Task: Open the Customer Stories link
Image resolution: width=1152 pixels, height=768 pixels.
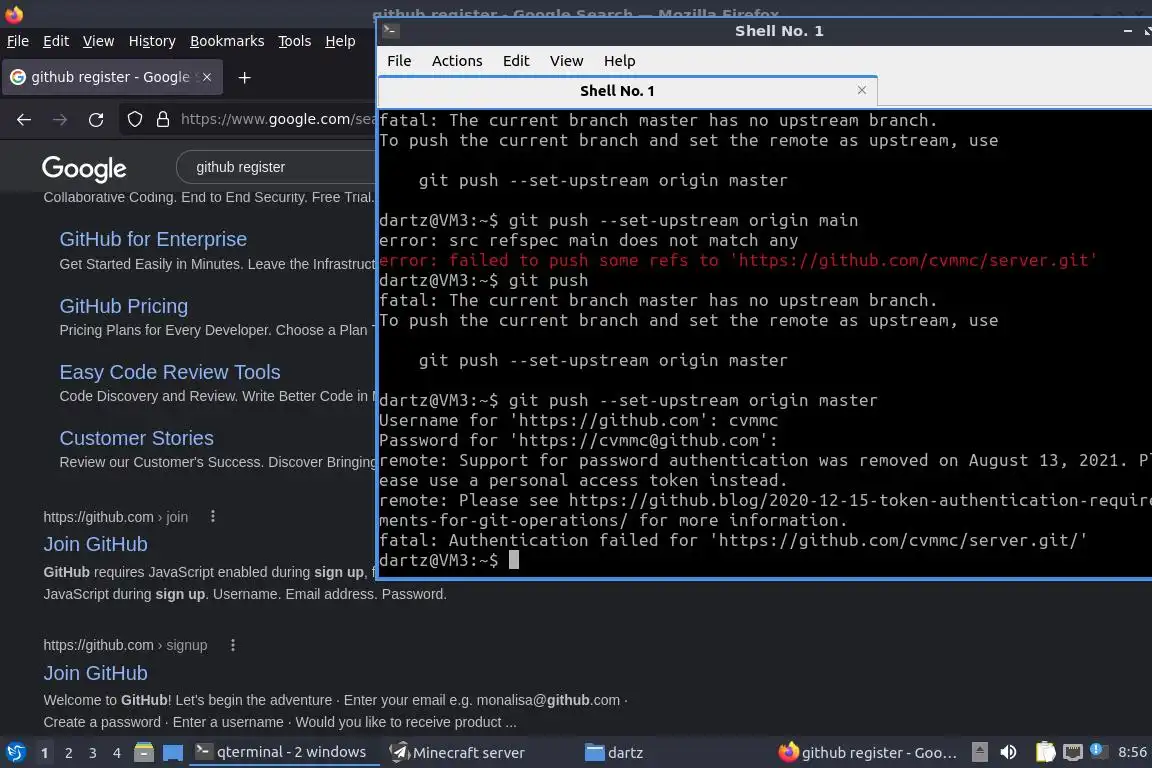Action: click(x=137, y=438)
